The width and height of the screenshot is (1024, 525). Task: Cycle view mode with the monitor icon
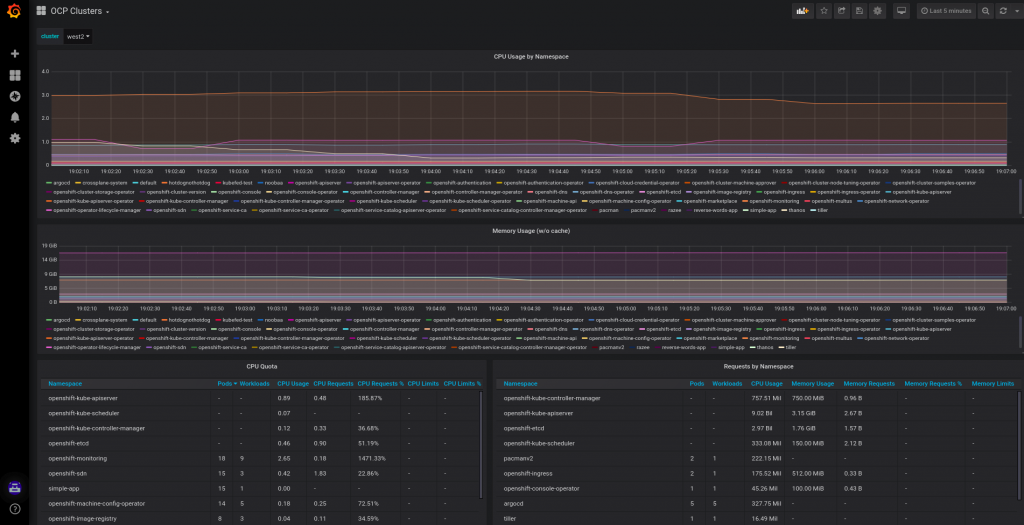coord(901,11)
